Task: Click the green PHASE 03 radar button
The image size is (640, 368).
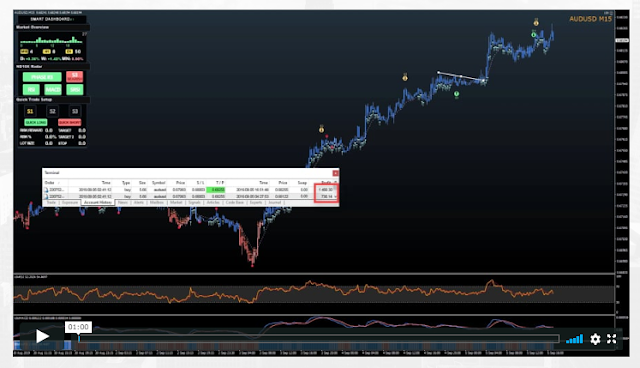Action: 42,77
